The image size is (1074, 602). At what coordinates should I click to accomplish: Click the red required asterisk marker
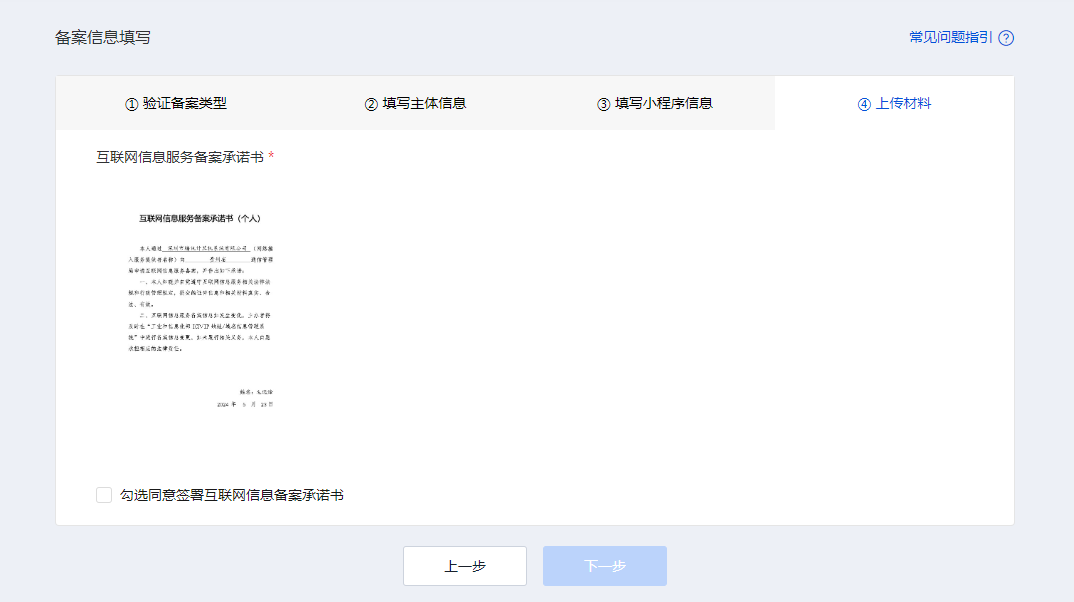271,157
